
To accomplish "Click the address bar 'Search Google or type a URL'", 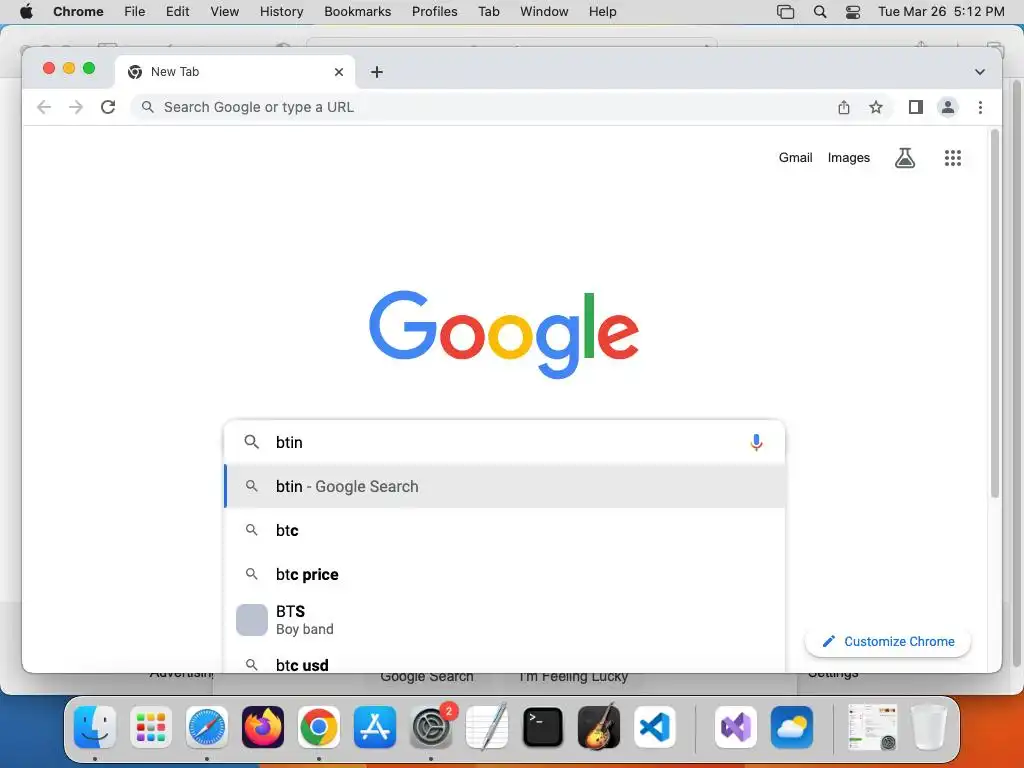I will tap(482, 107).
